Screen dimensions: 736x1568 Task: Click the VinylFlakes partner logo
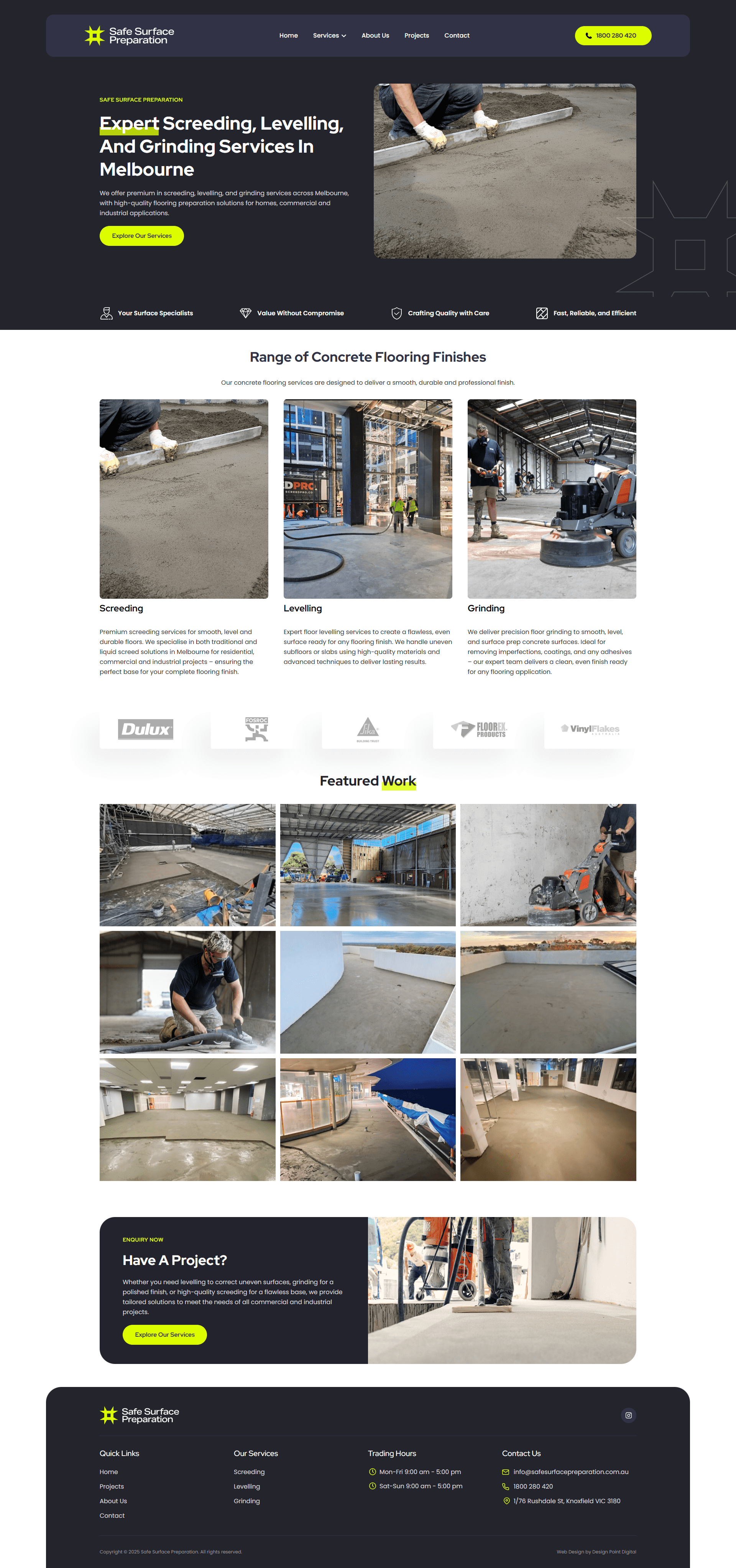click(590, 729)
